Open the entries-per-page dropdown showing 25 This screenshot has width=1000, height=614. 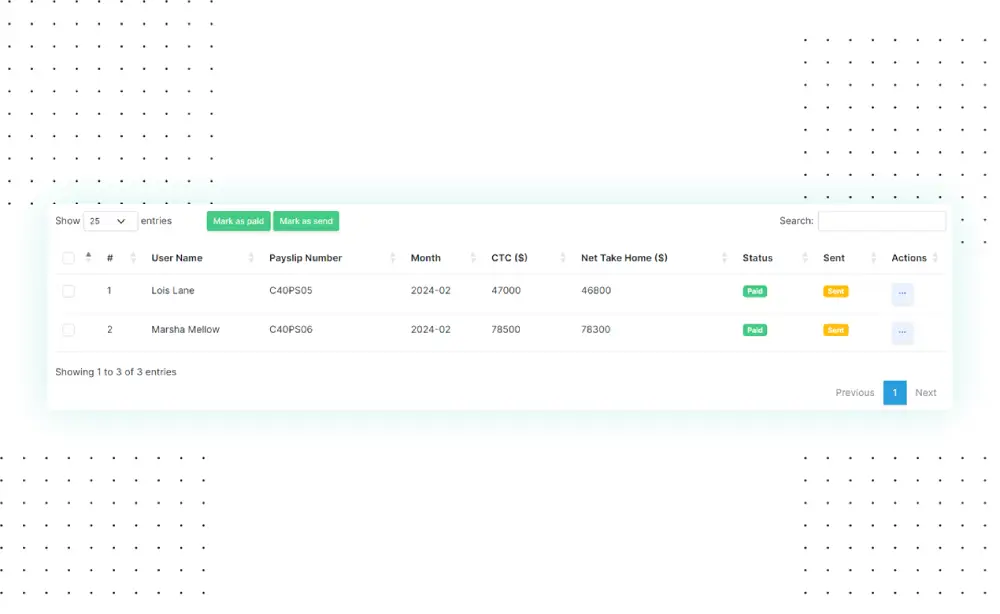pos(110,221)
